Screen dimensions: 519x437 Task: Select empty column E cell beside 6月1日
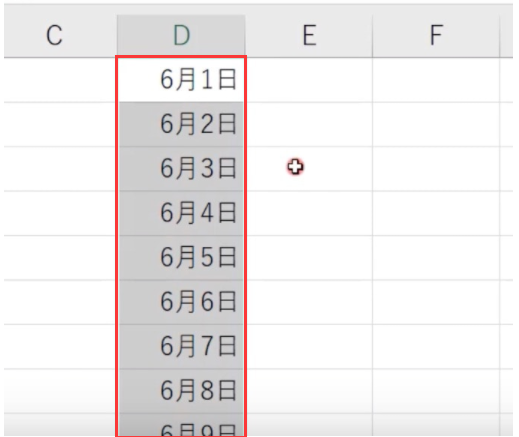coord(309,80)
